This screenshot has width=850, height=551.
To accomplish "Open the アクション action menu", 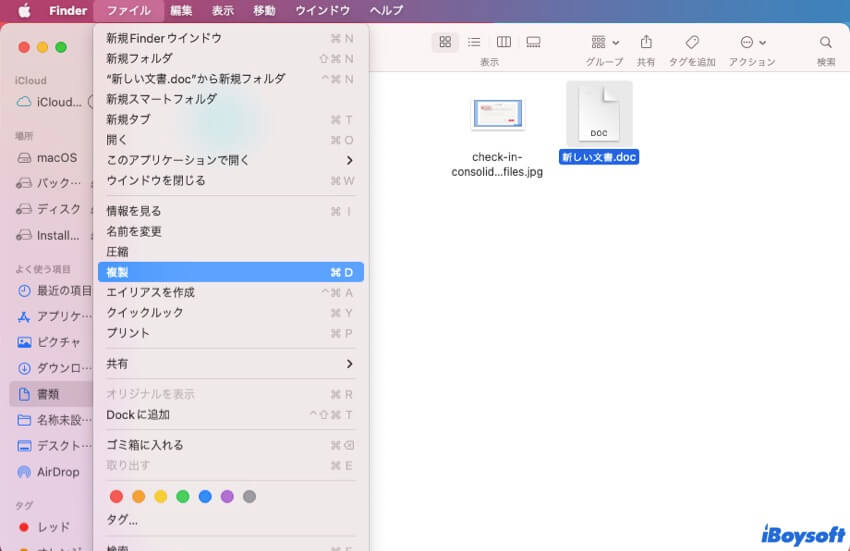I will (752, 42).
